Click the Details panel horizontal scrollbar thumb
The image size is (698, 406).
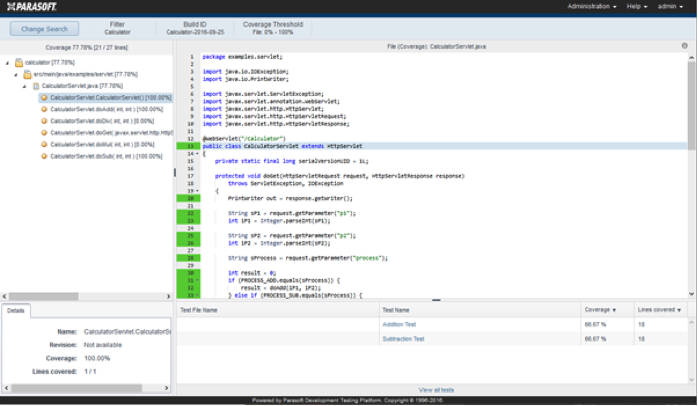[x=77, y=388]
